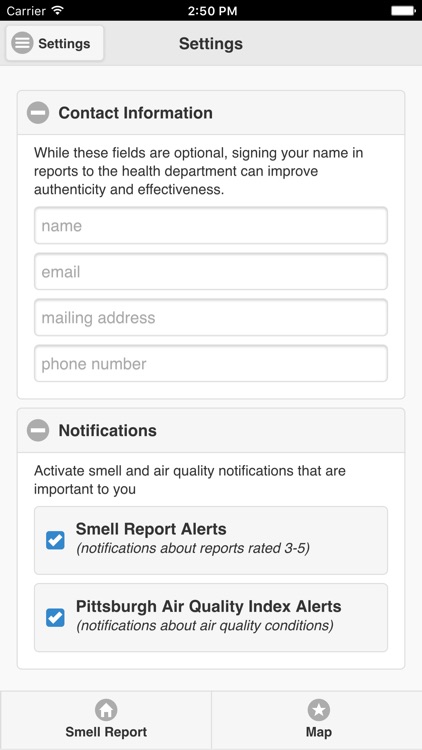Toggle the Smell Report Alerts label
The height and width of the screenshot is (750, 422).
pyautogui.click(x=151, y=529)
